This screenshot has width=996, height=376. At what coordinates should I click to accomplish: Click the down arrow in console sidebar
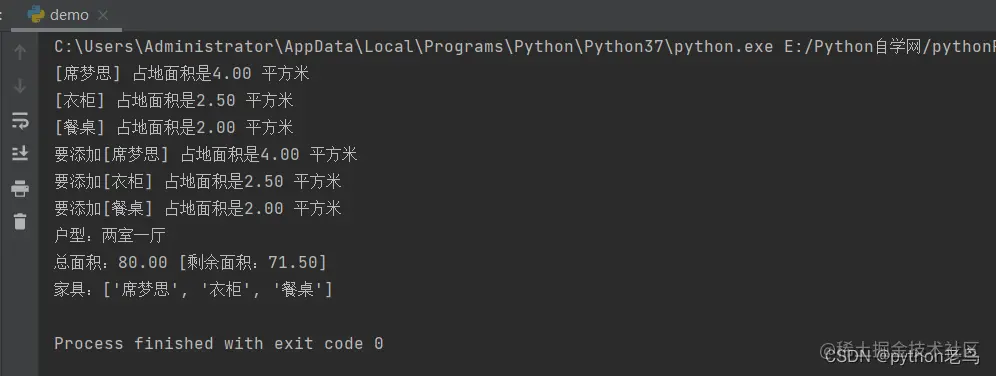pyautogui.click(x=20, y=86)
